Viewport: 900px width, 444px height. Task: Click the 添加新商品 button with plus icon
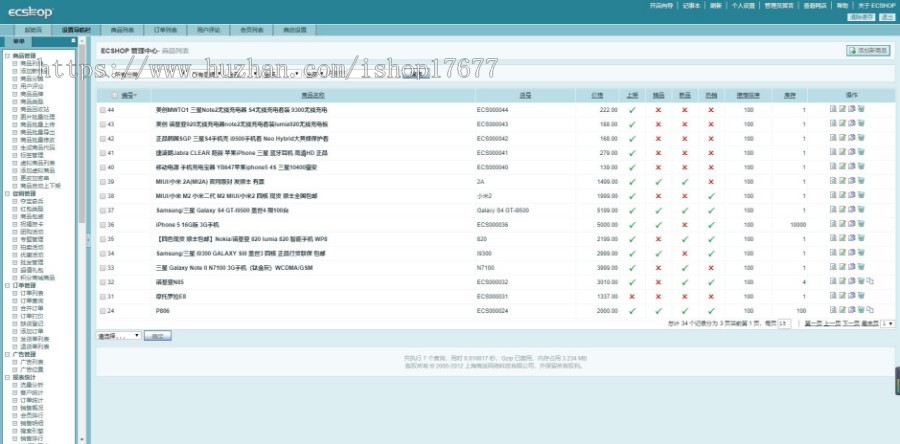pyautogui.click(x=868, y=50)
